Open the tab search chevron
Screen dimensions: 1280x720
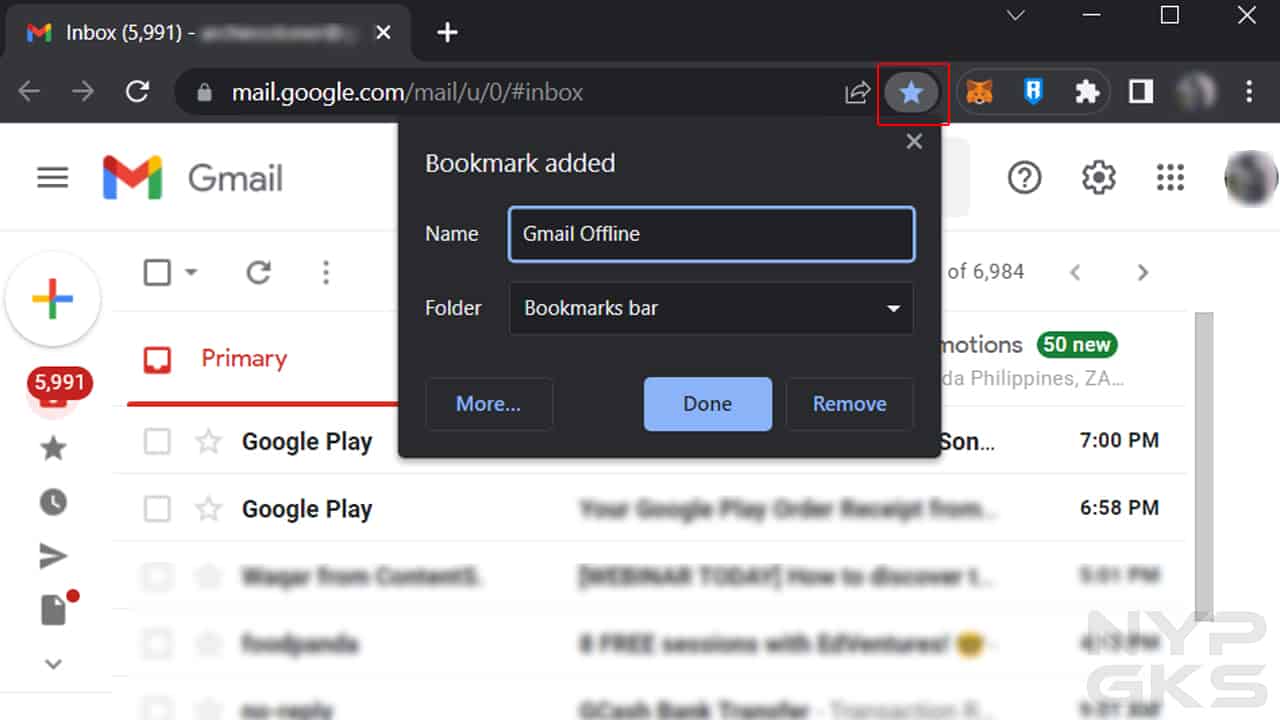[x=1016, y=16]
